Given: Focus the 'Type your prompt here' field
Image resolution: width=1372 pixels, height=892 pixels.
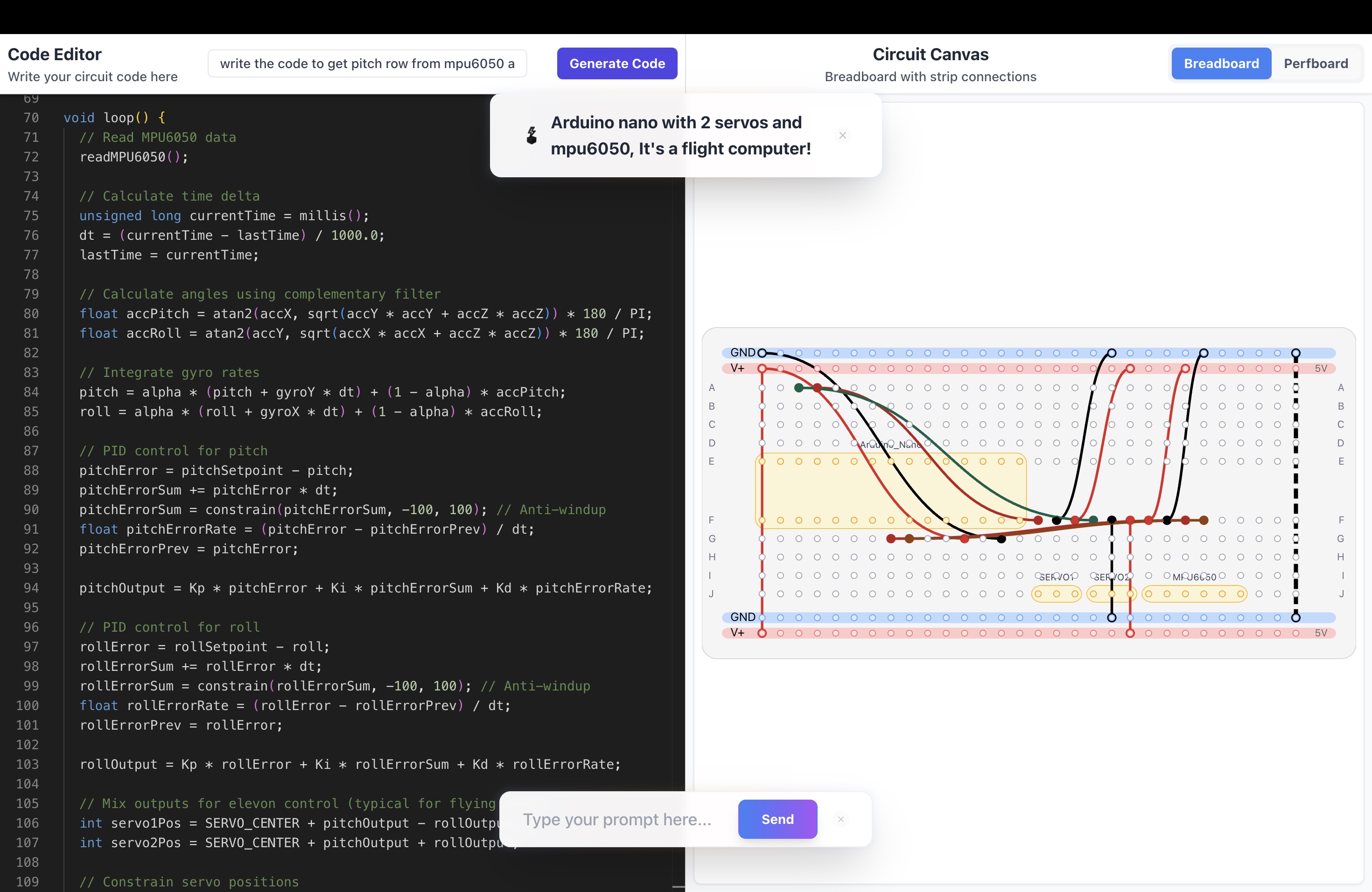Looking at the screenshot, I should [x=617, y=819].
